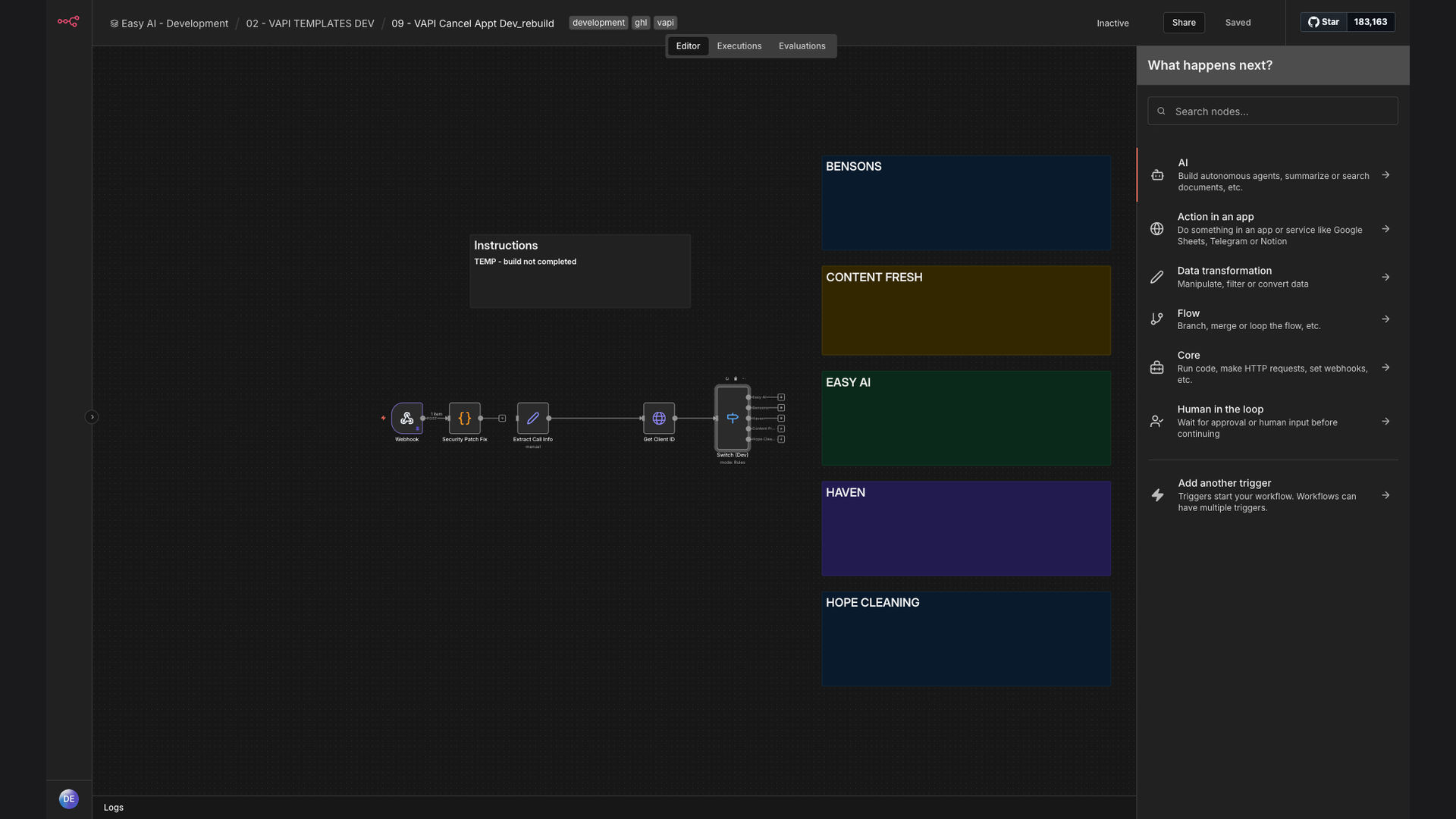Click the GitHub Star button icon
The image size is (1456, 819).
click(1323, 22)
